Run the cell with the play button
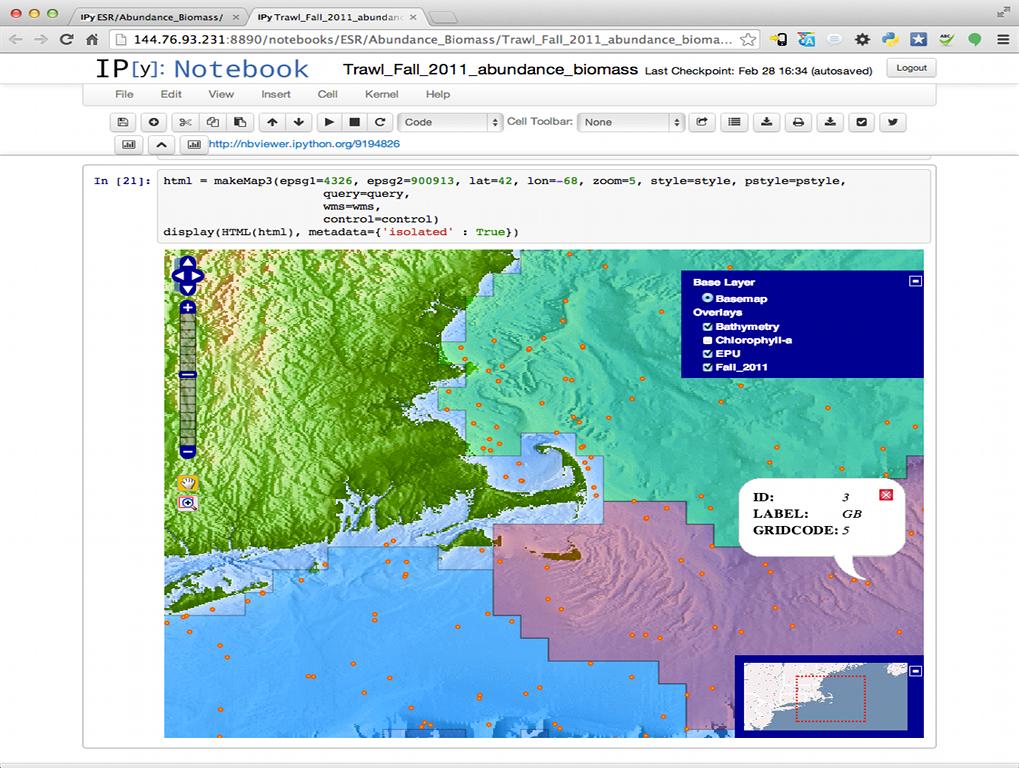Viewport: 1019px width, 768px height. 329,122
